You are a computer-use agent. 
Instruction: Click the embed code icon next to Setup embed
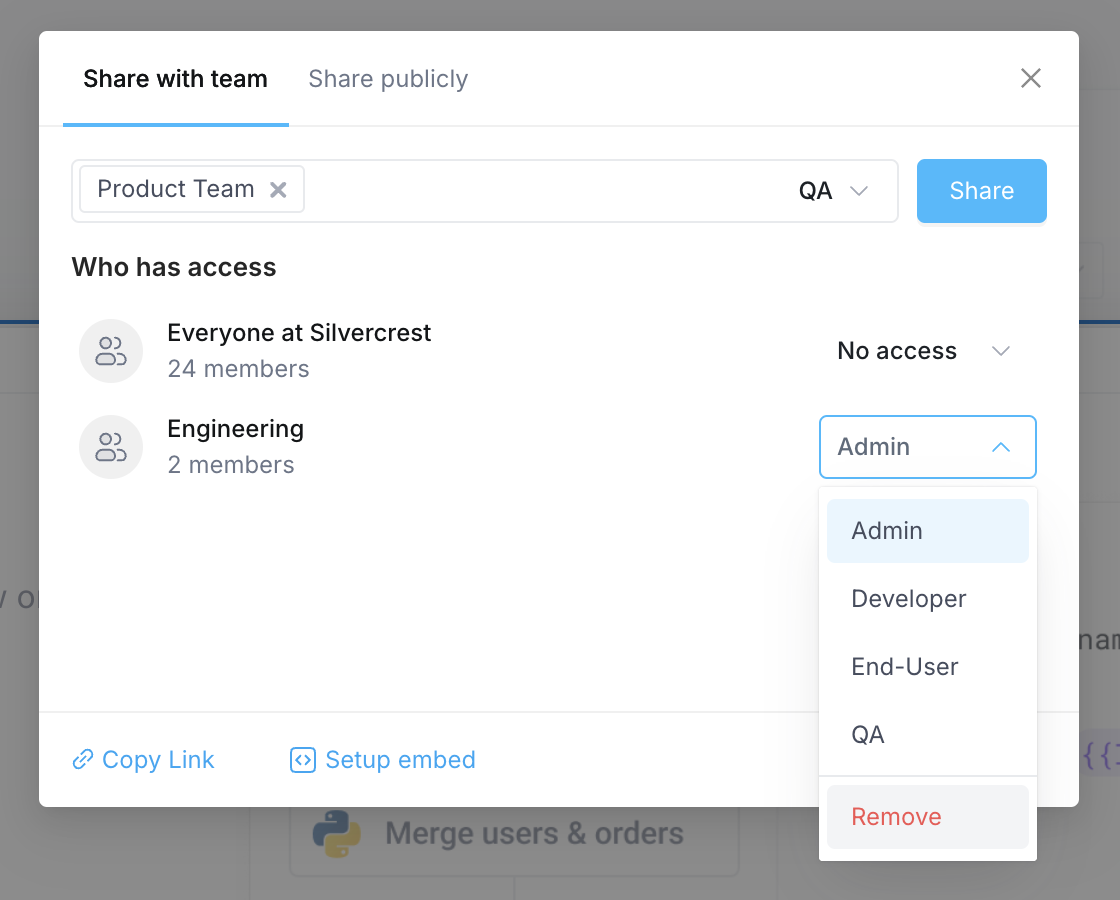(303, 760)
